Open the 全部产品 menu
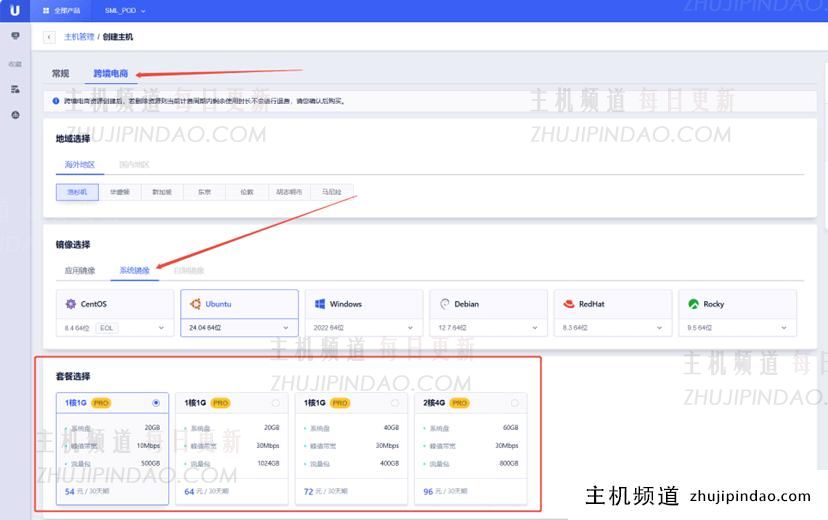828x520 pixels. 65,10
